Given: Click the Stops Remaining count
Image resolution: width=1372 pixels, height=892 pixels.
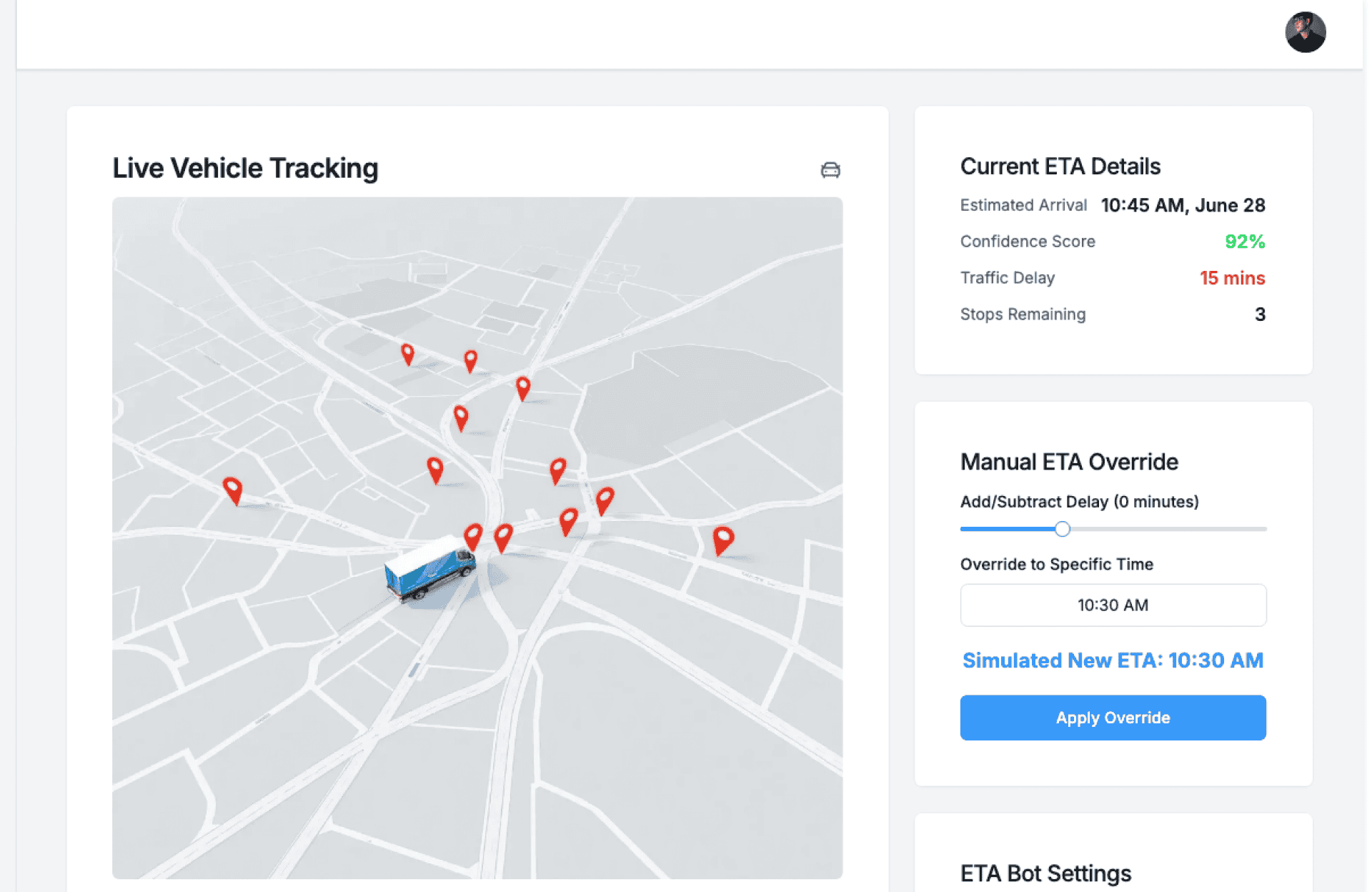Looking at the screenshot, I should coord(1259,314).
